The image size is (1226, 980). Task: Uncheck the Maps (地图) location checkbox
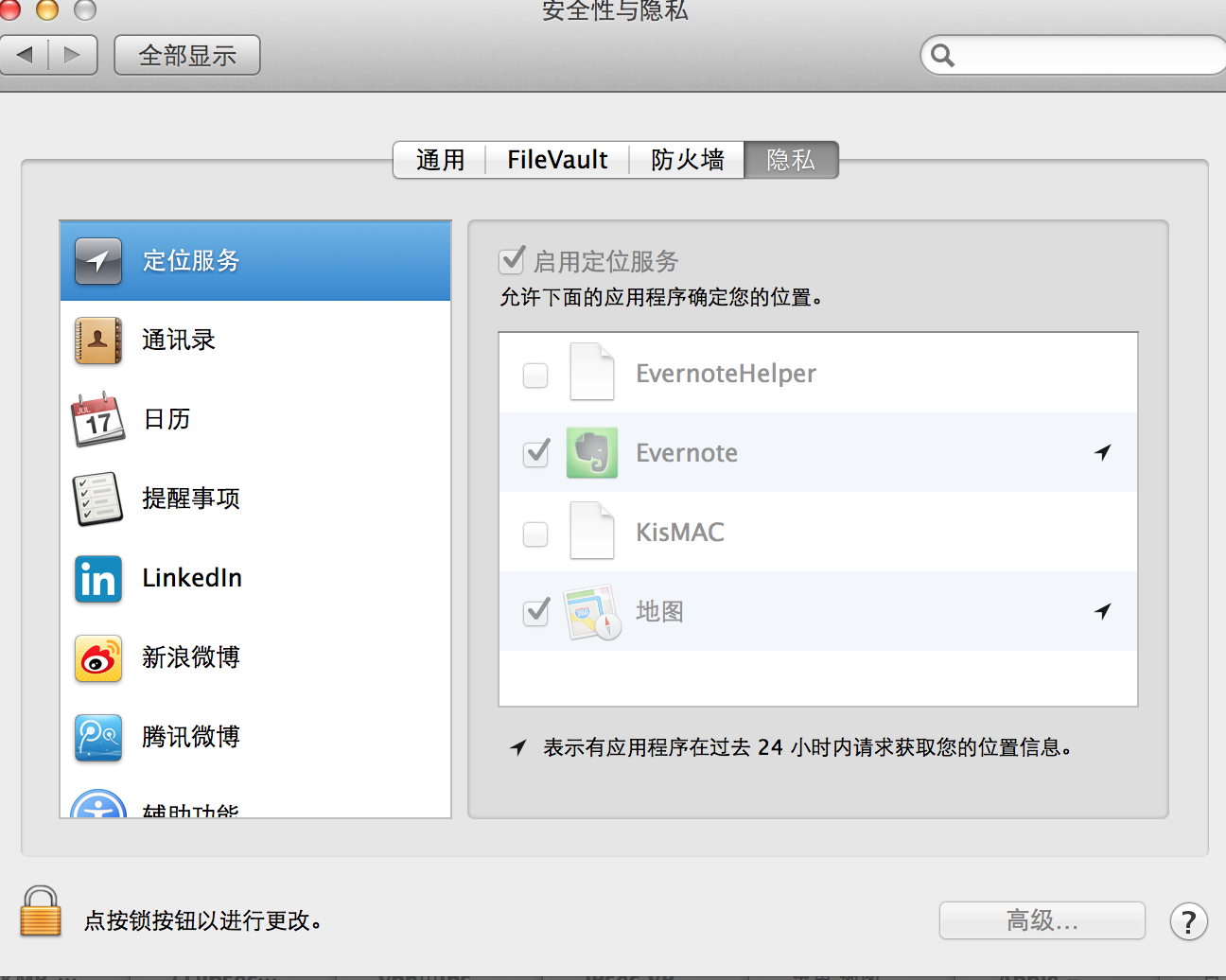pos(536,612)
